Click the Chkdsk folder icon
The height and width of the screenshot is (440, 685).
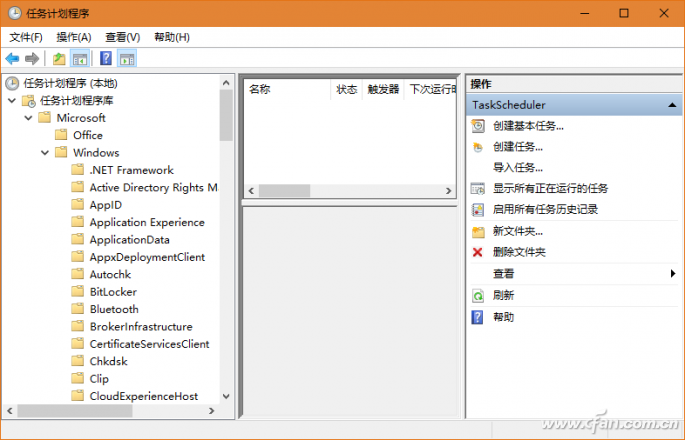tap(78, 361)
